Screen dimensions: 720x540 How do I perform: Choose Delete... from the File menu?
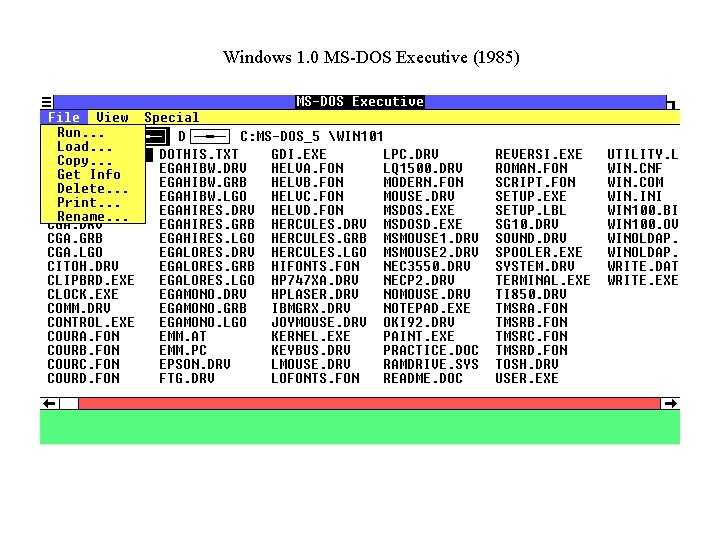[93, 189]
